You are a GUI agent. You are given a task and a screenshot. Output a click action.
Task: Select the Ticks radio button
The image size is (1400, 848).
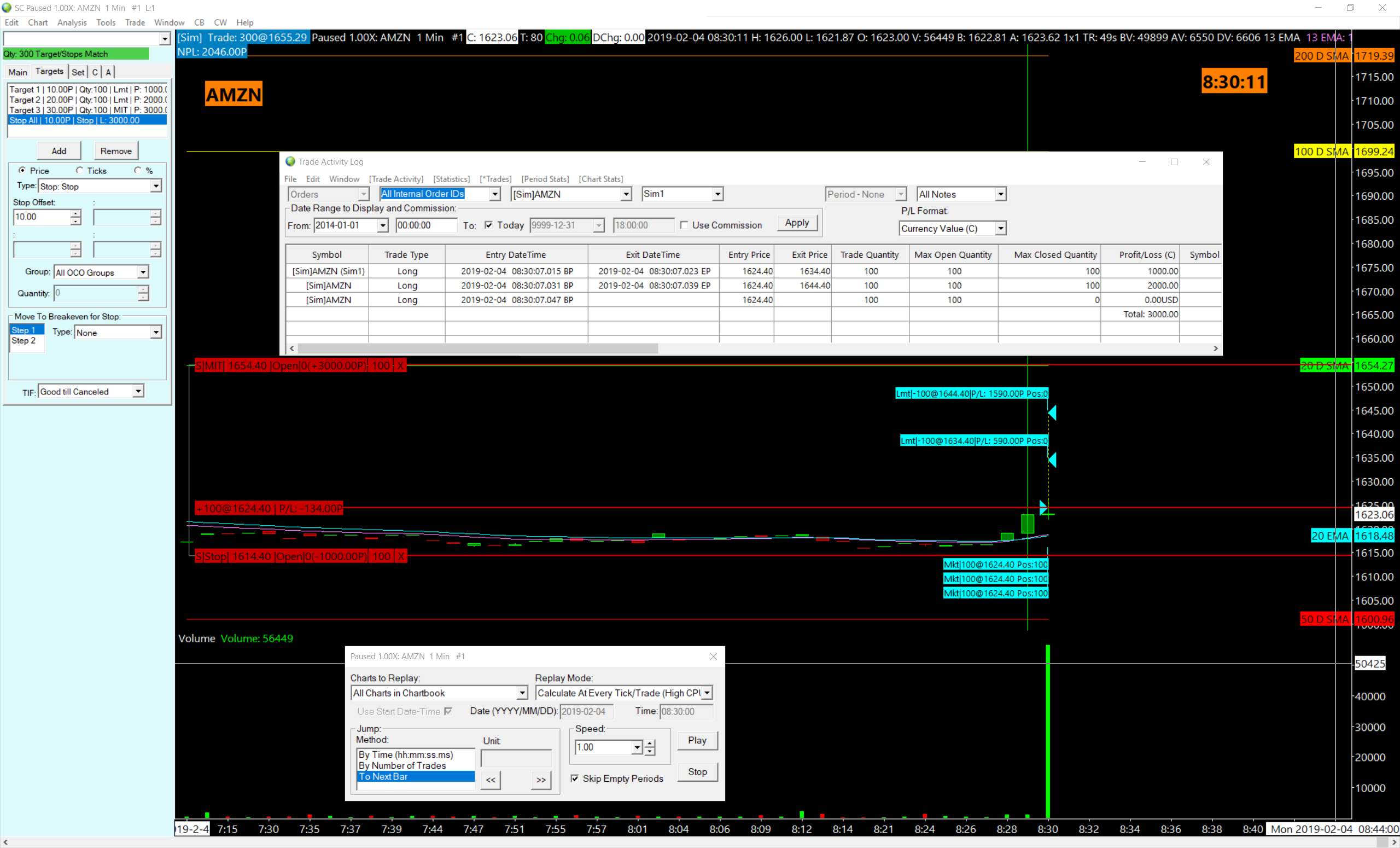[79, 171]
